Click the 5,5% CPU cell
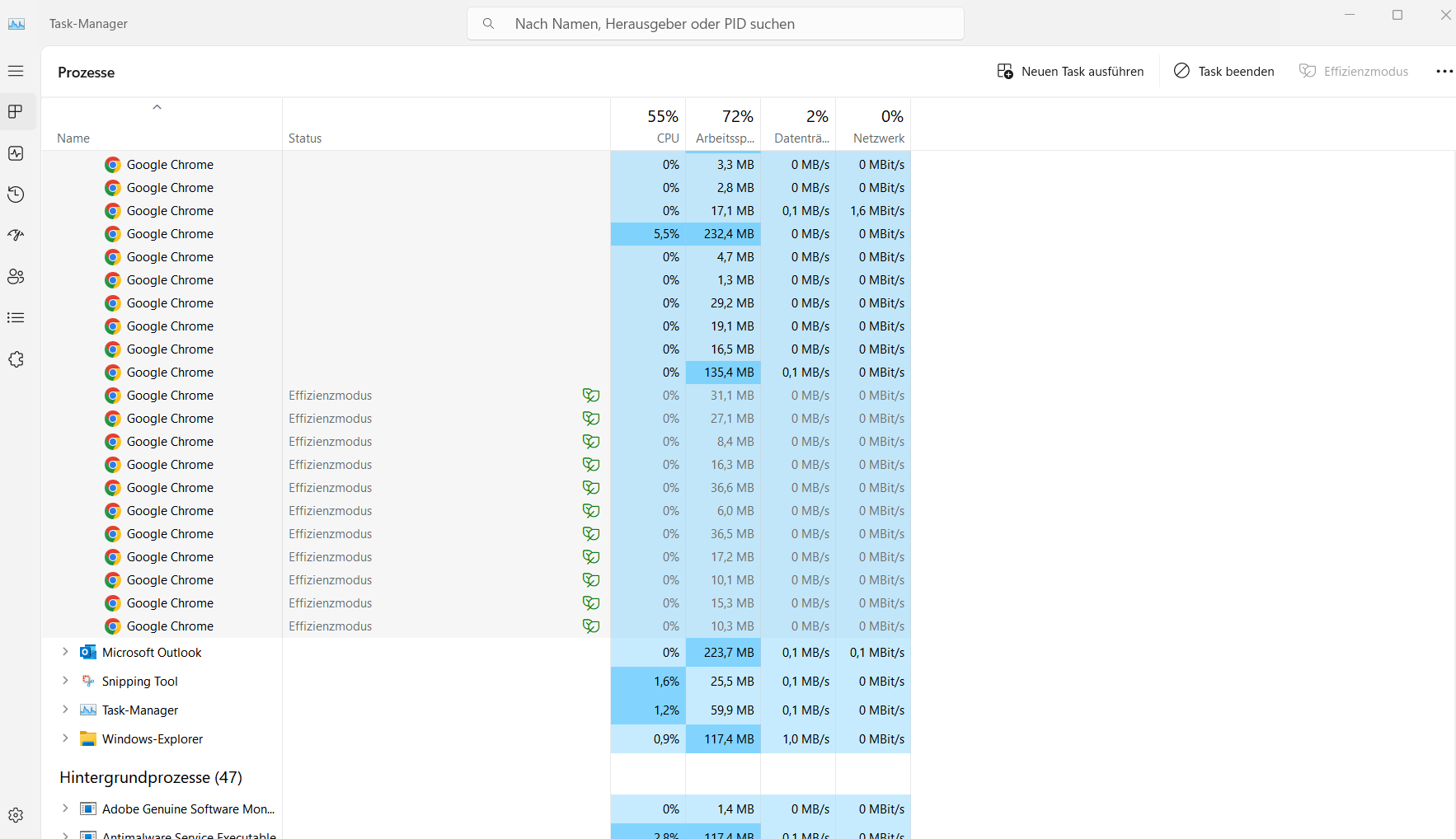This screenshot has width=1456, height=839. (x=648, y=234)
